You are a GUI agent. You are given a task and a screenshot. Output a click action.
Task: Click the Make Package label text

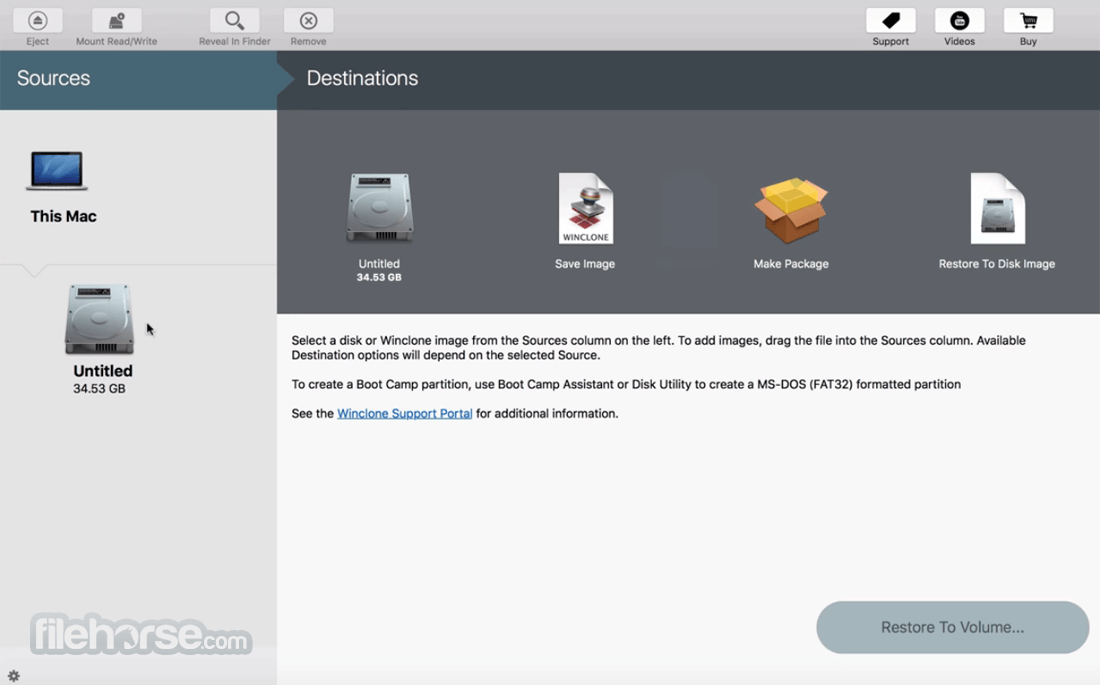coord(791,264)
